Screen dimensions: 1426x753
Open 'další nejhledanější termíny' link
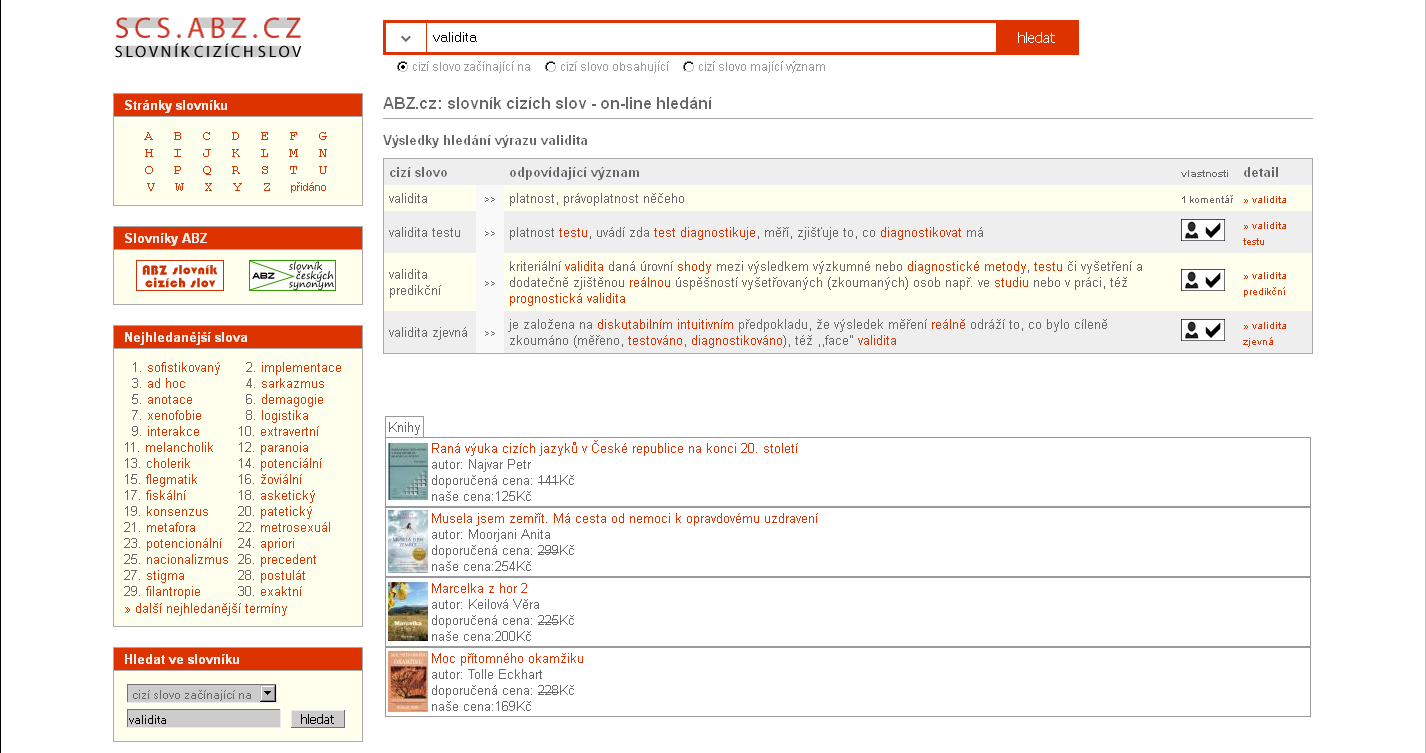click(x=206, y=608)
